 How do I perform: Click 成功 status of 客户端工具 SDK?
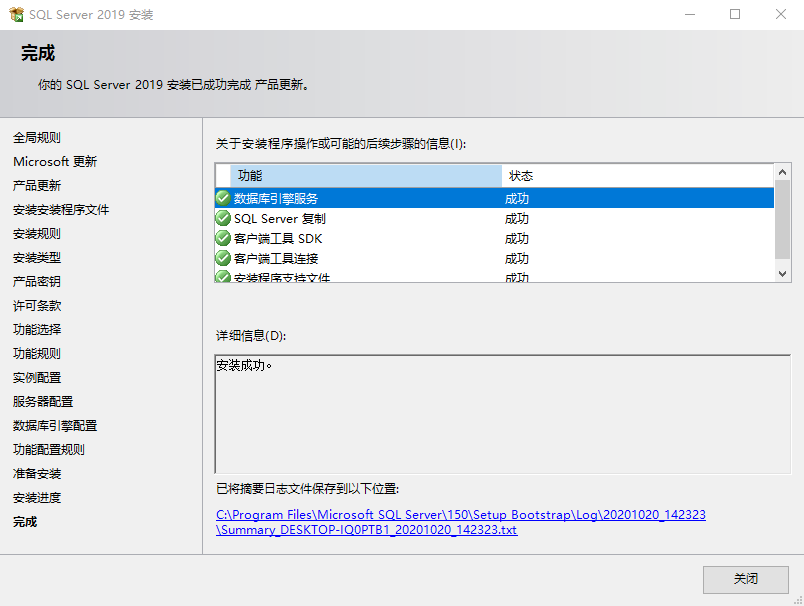coord(516,239)
